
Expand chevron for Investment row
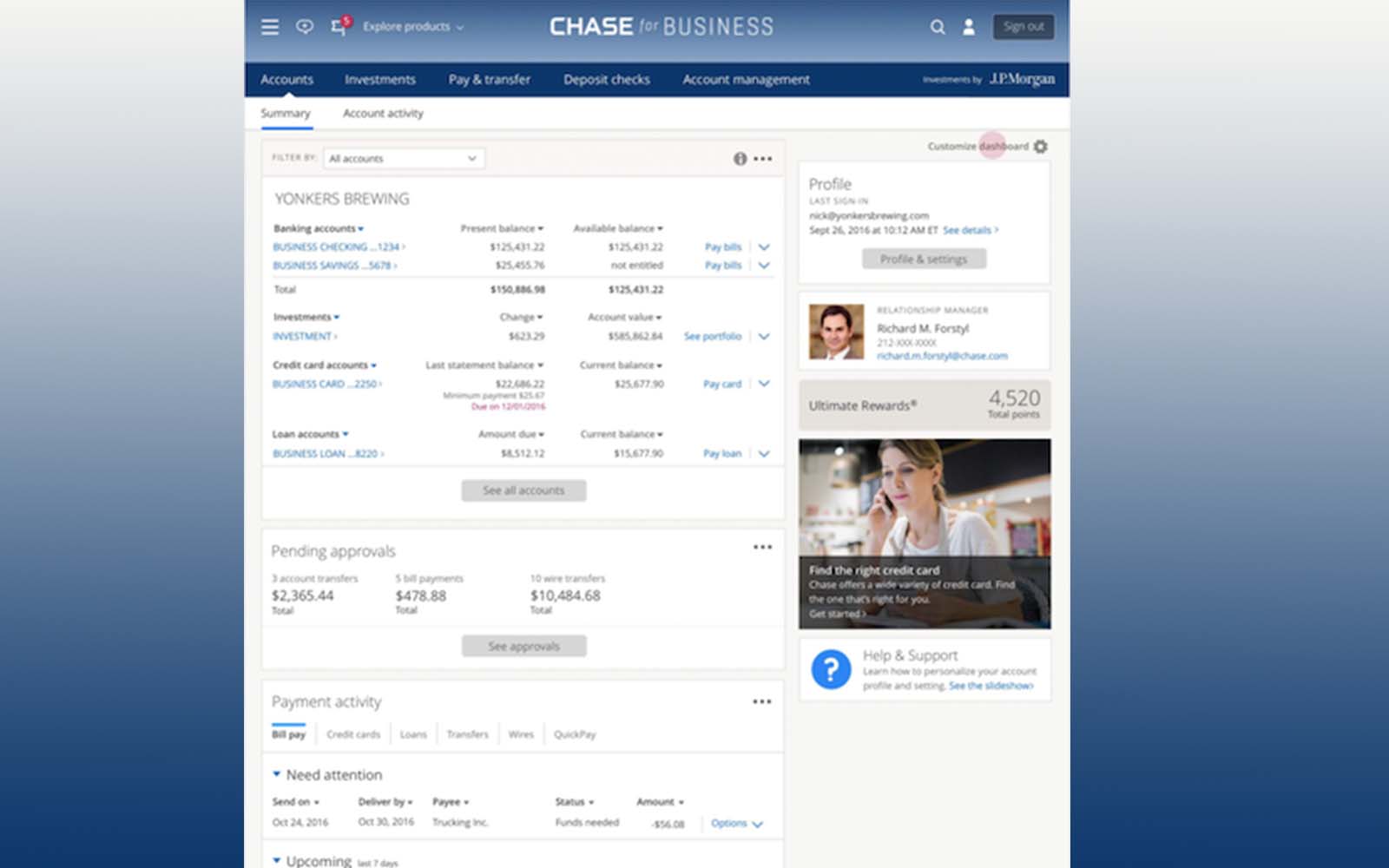pos(764,336)
